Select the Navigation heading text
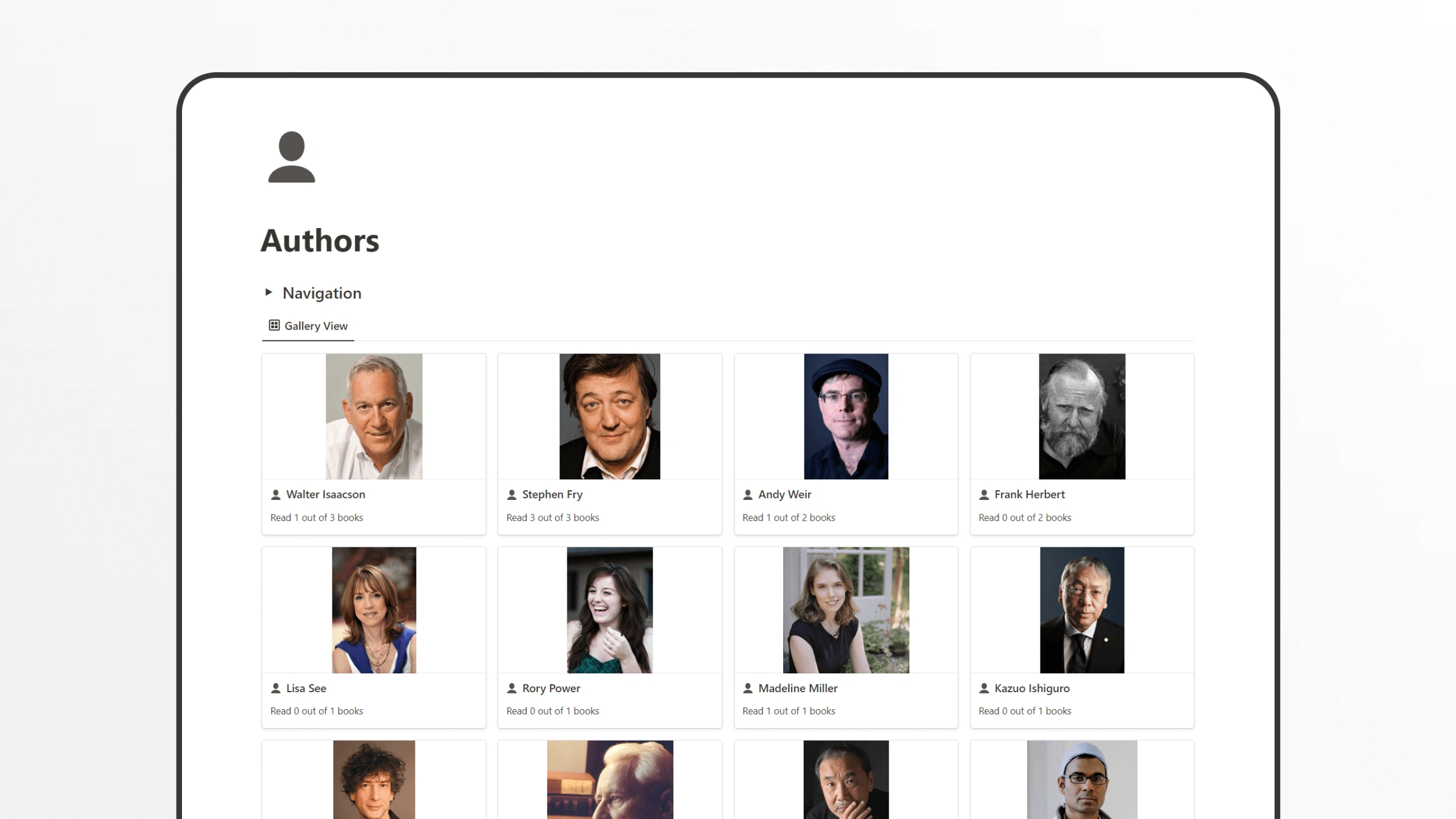This screenshot has width=1456, height=819. click(322, 293)
